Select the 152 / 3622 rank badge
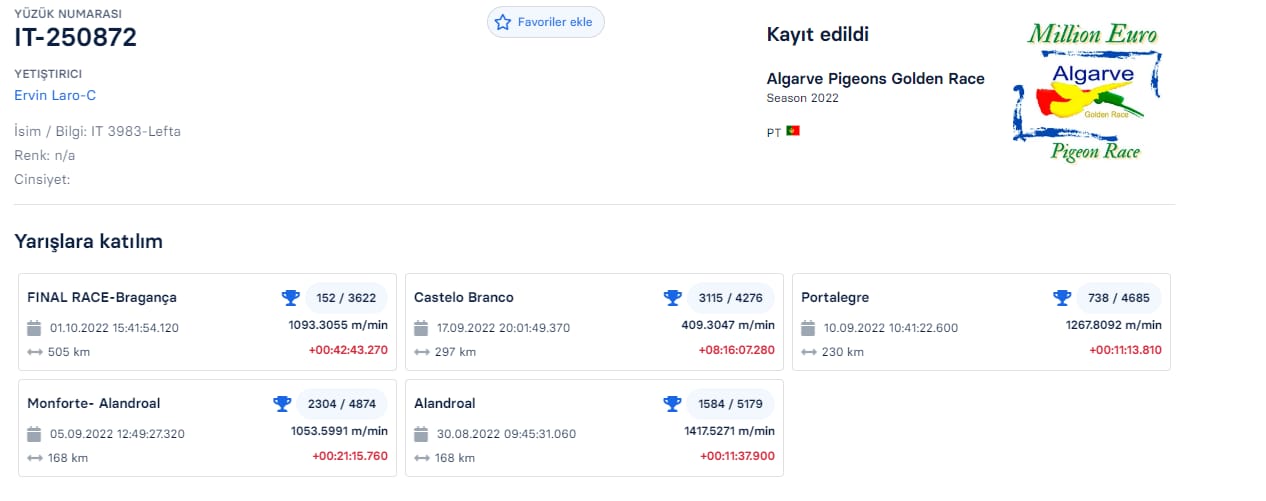 (x=346, y=298)
